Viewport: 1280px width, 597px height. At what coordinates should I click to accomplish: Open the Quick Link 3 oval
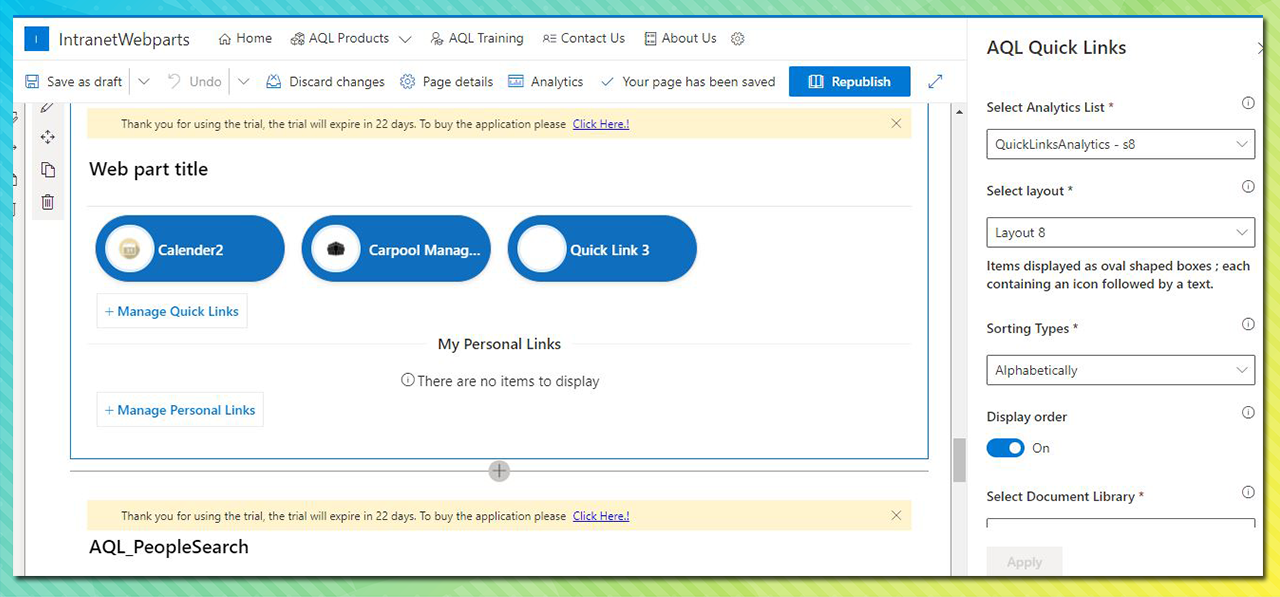pyautogui.click(x=602, y=249)
